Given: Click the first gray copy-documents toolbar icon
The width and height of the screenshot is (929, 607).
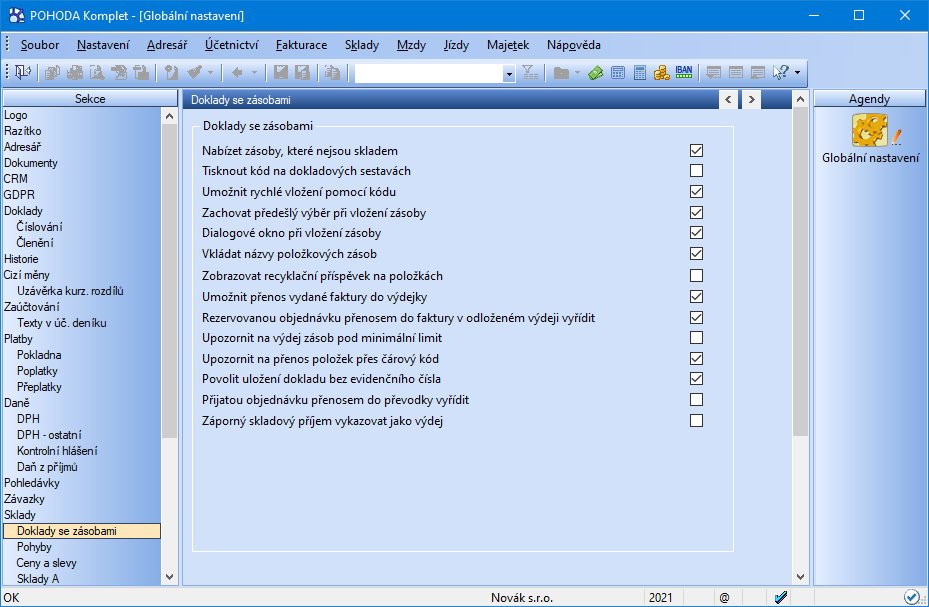Looking at the screenshot, I should pos(53,73).
